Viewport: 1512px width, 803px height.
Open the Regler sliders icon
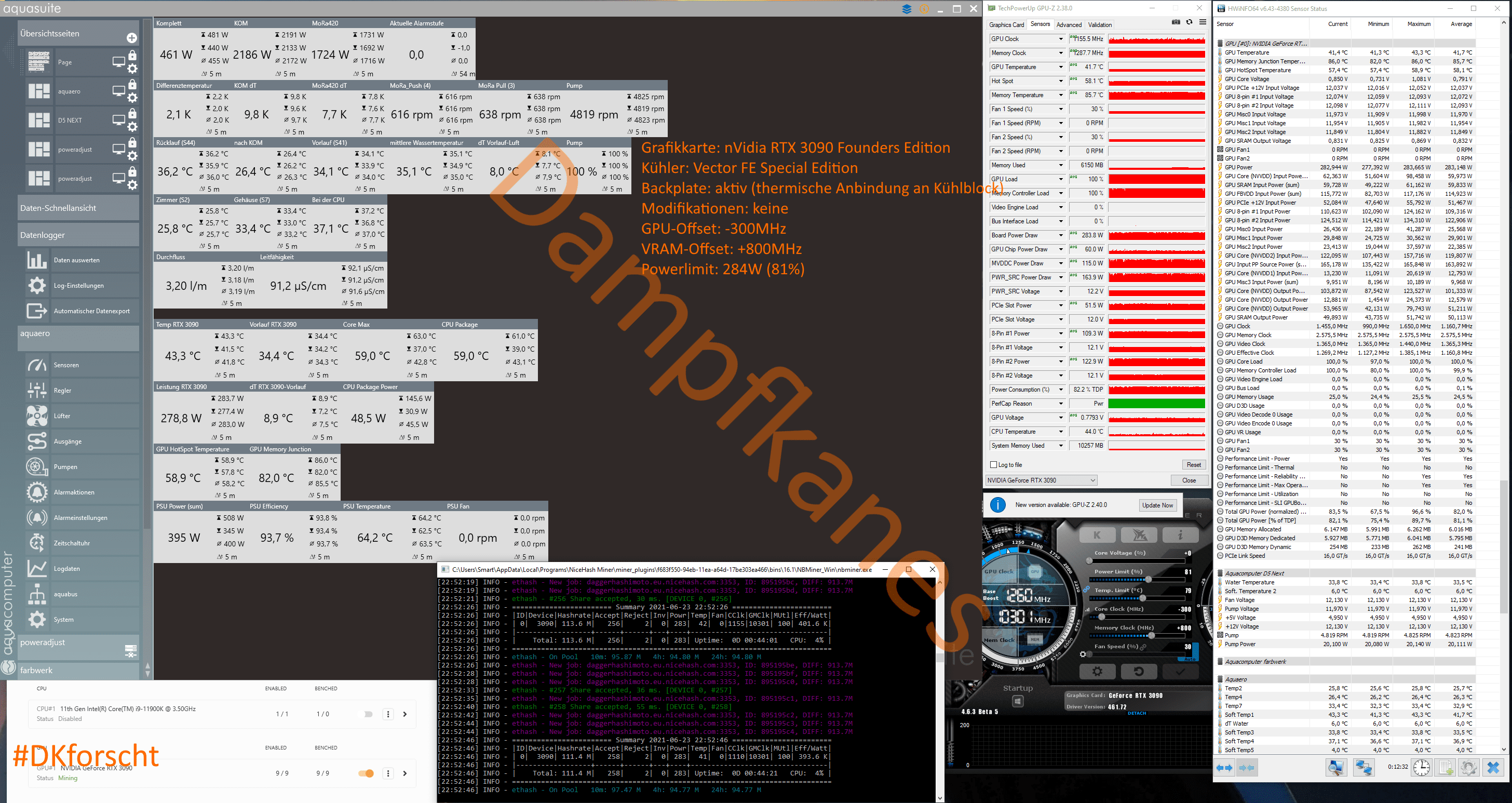pyautogui.click(x=37, y=391)
